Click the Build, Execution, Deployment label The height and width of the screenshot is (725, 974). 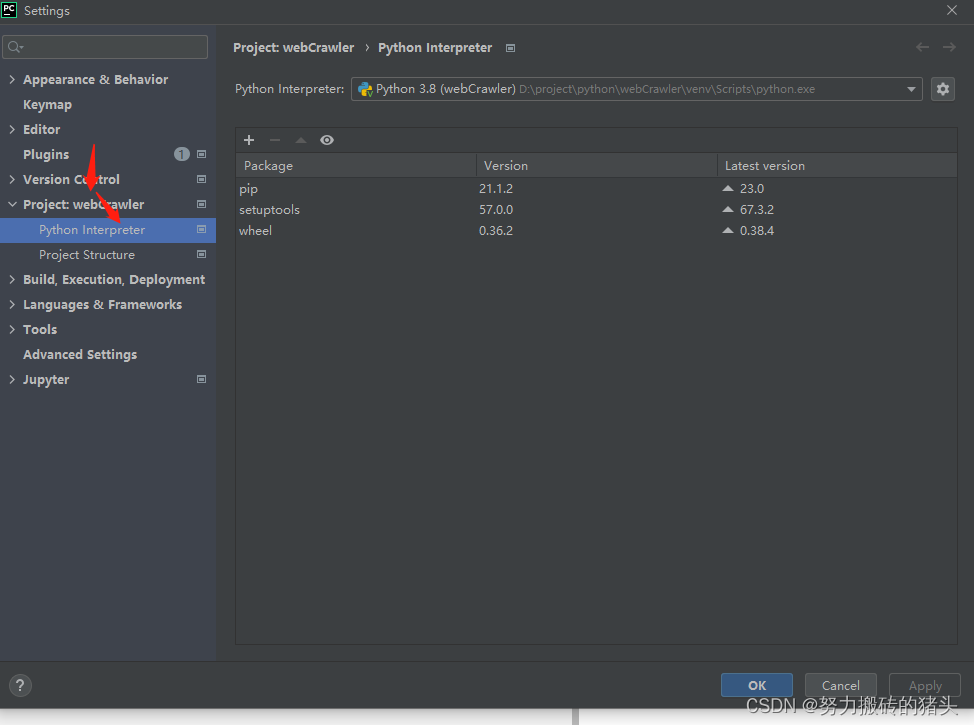114,280
